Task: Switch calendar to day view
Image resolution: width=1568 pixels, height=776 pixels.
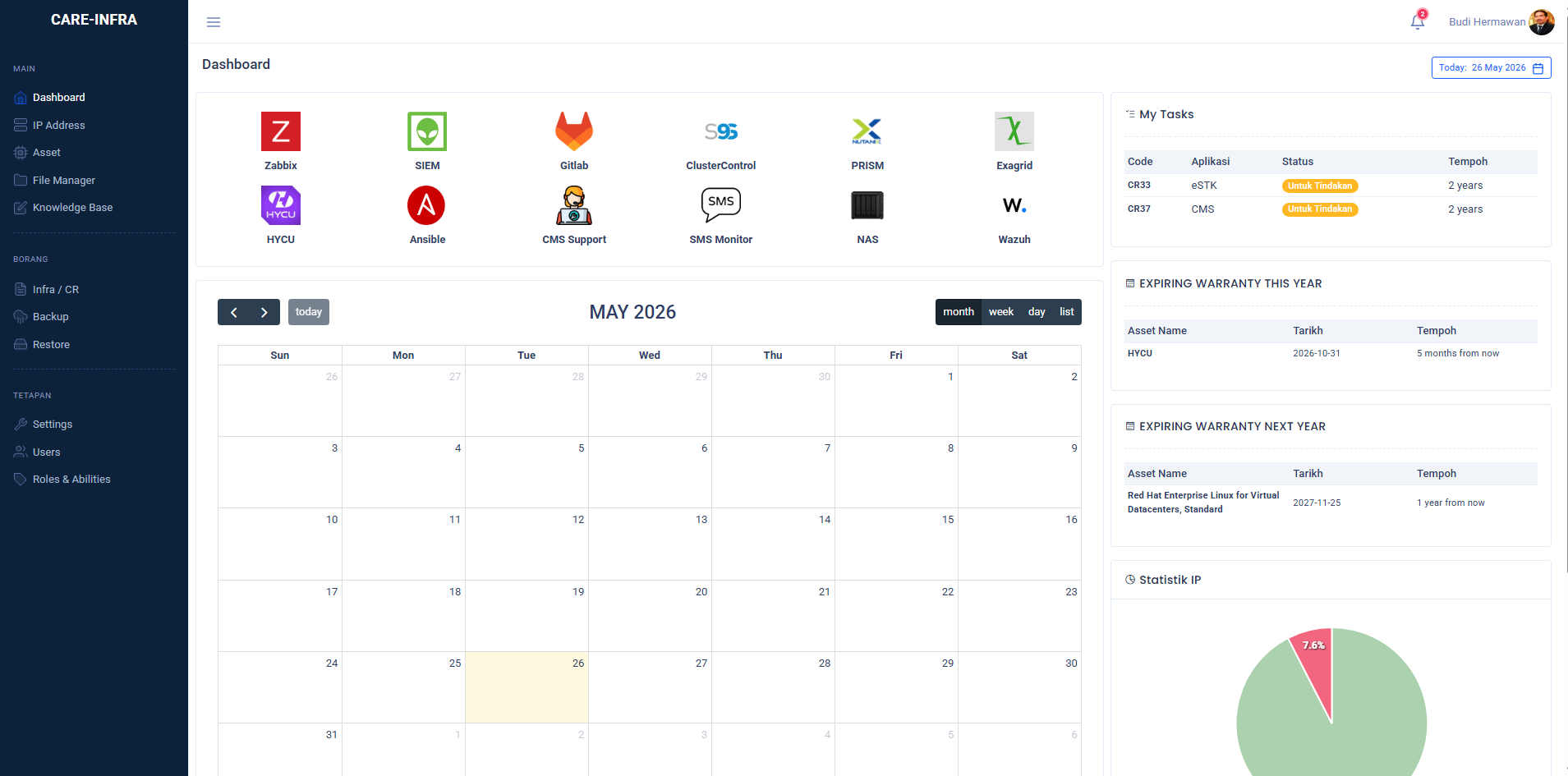Action: coord(1037,312)
